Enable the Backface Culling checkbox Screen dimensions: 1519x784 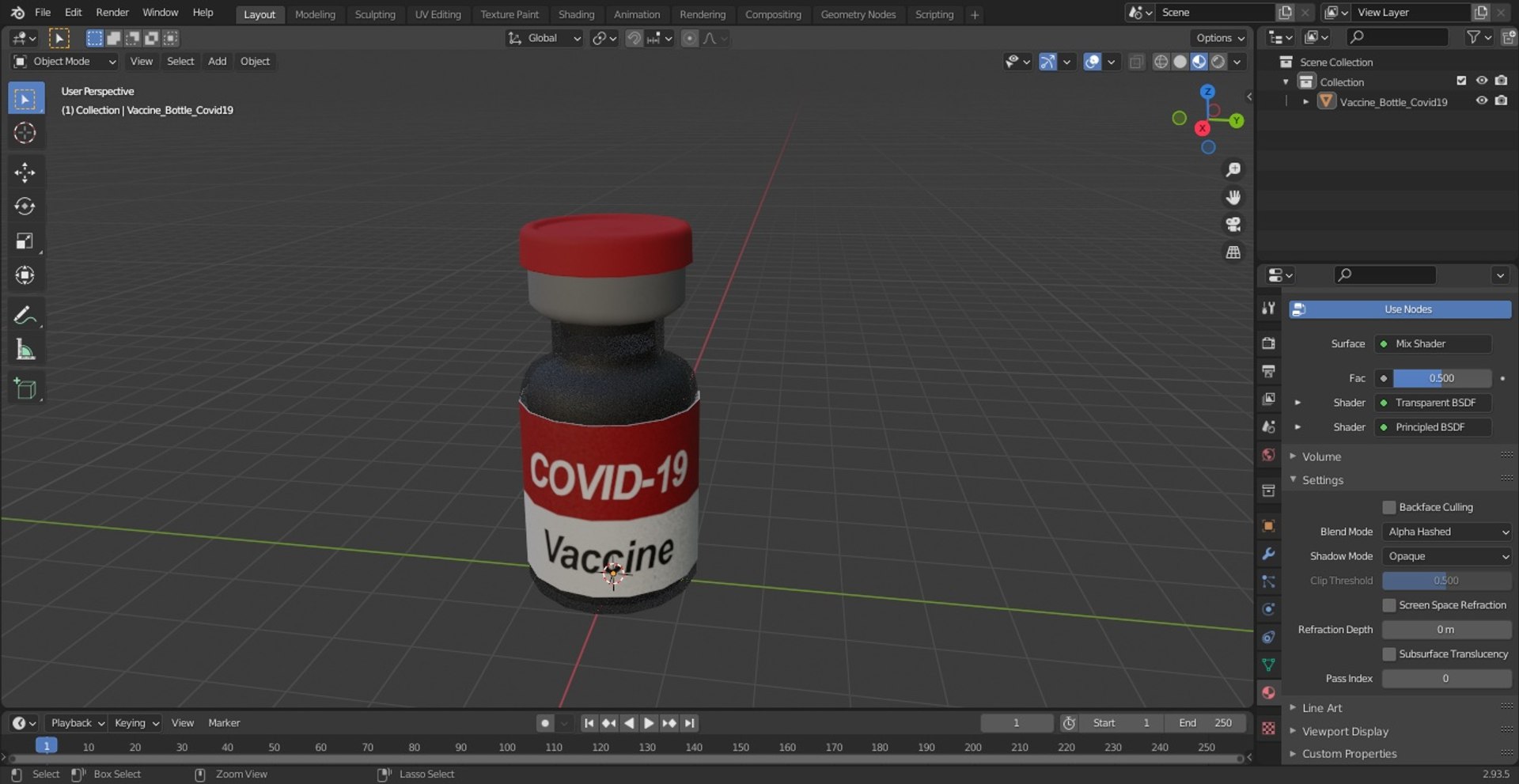(1388, 507)
